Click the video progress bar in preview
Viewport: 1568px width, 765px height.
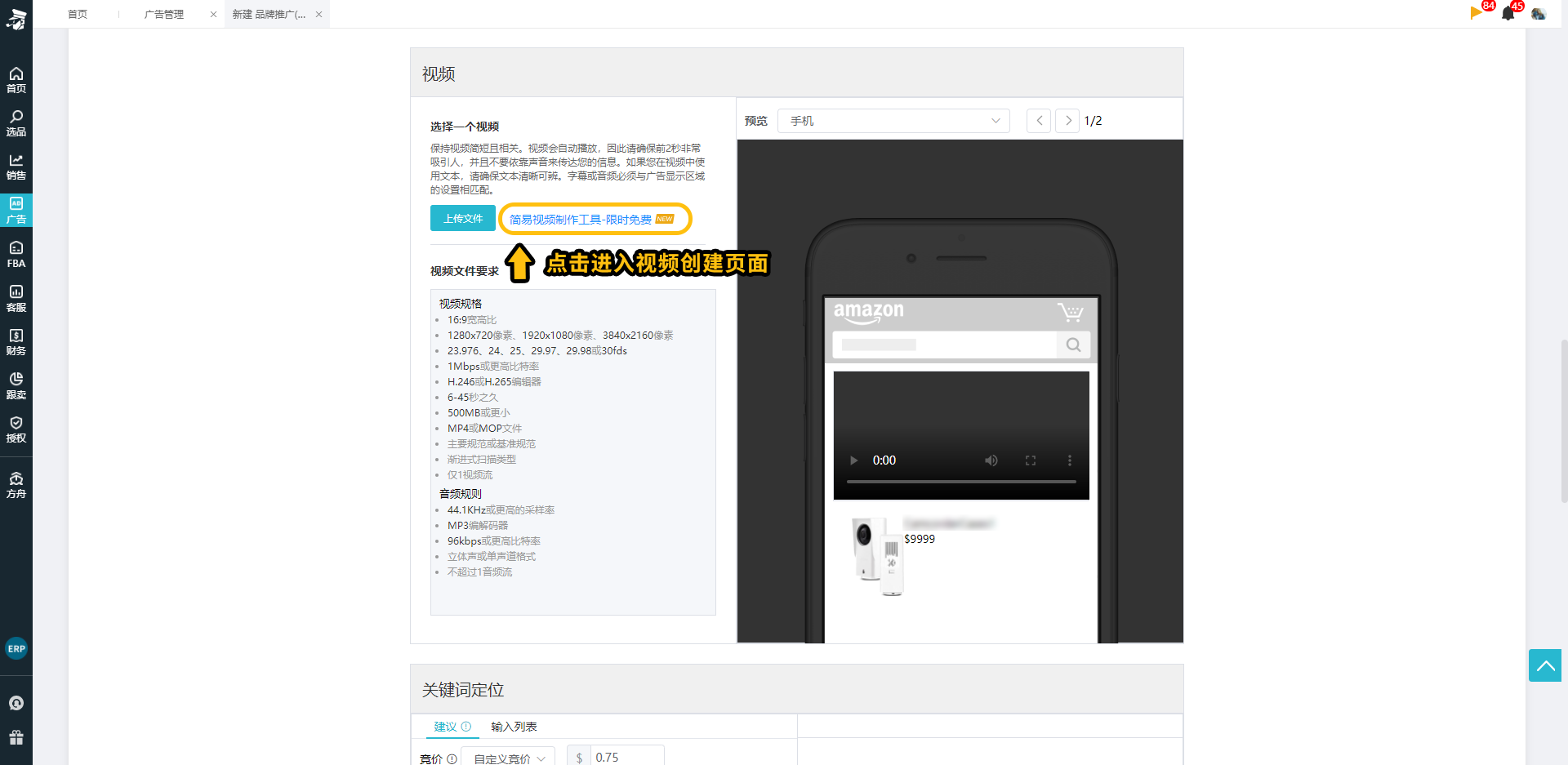click(x=961, y=482)
